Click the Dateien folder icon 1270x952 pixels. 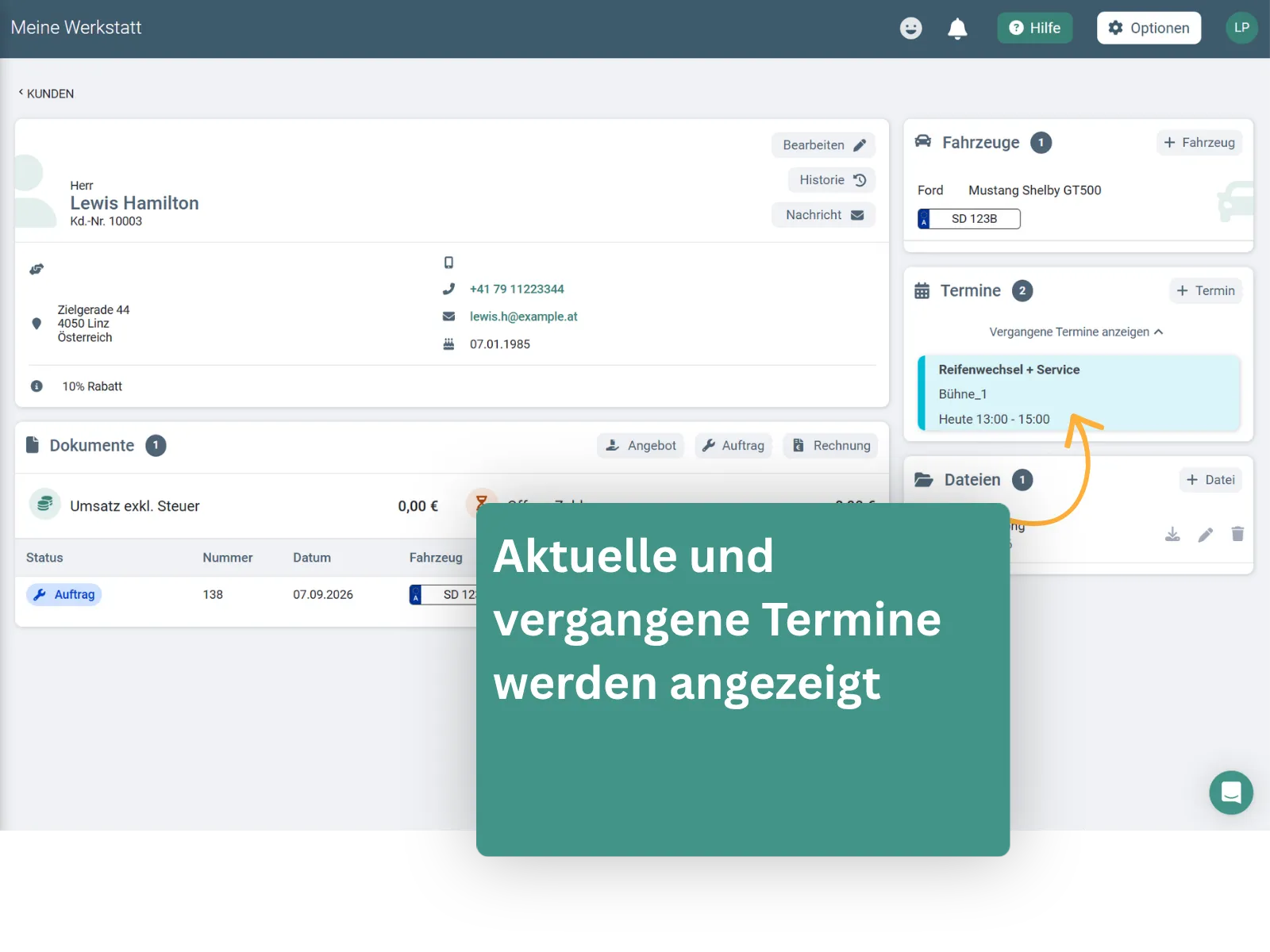[924, 480]
